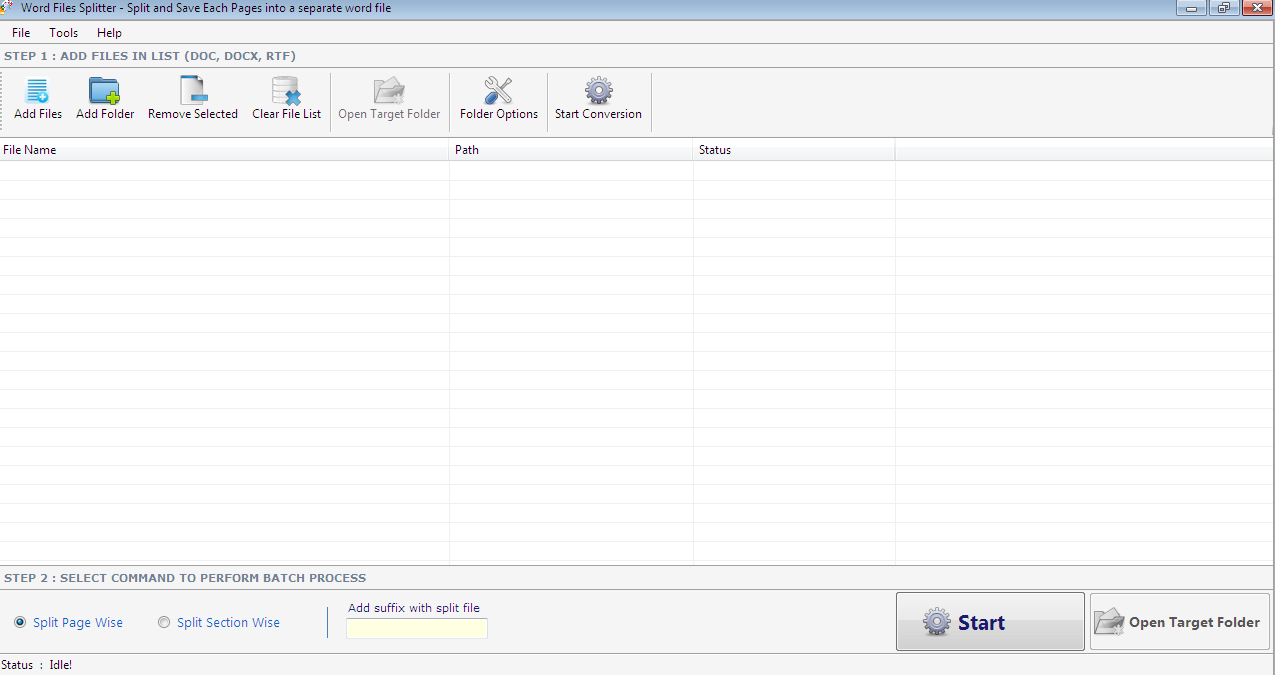1275x675 pixels.
Task: Open the File menu
Action: pos(20,32)
